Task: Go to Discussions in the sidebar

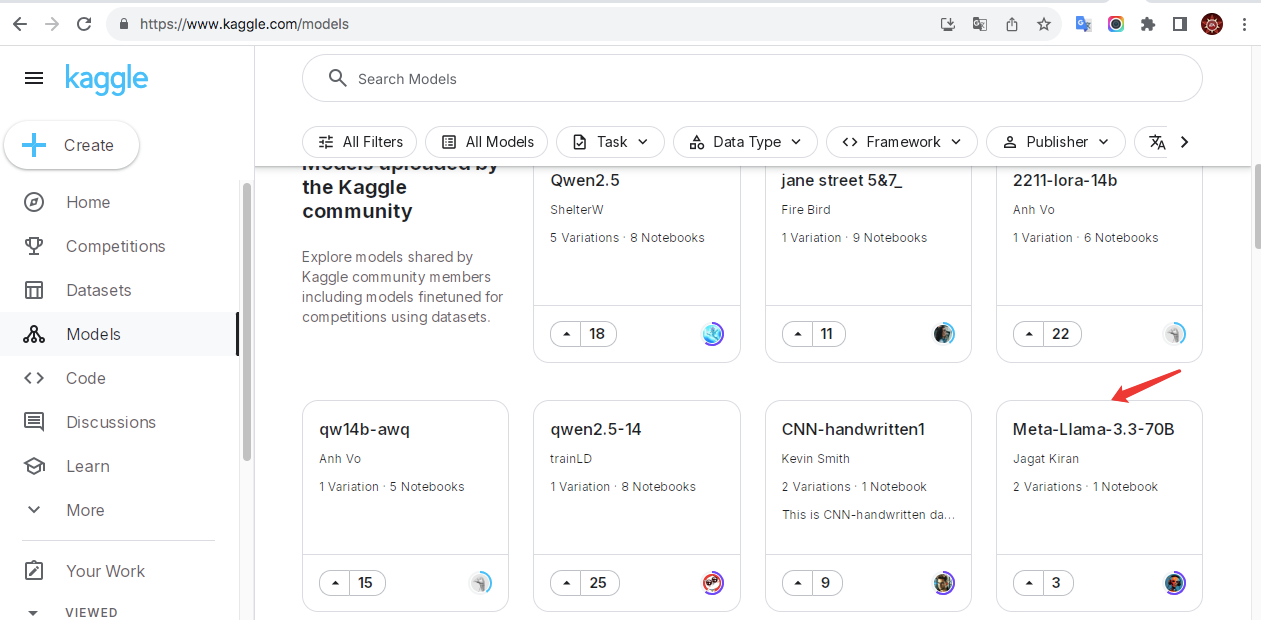Action: (x=120, y=422)
